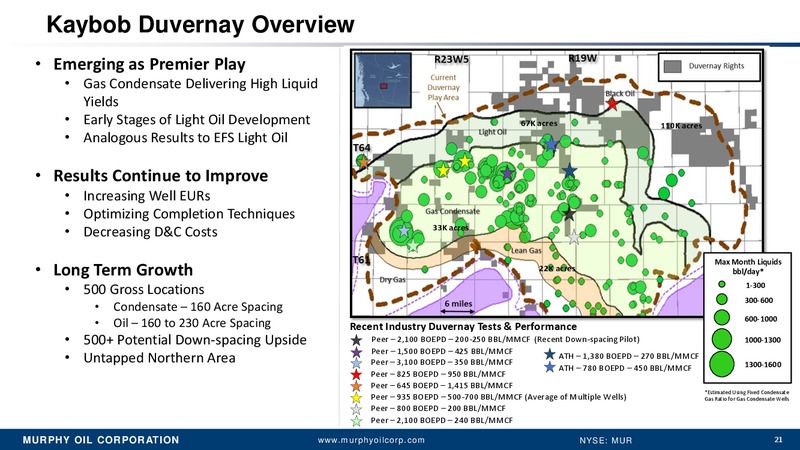Select 'Oil – 160 to 230 Acre Spacing'
The width and height of the screenshot is (800, 450).
tap(192, 323)
